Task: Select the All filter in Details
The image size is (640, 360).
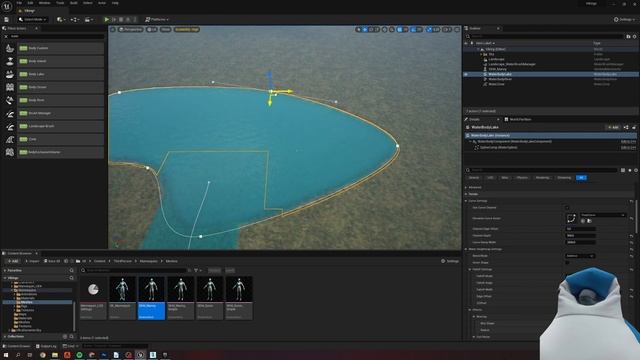Action: click(x=581, y=178)
